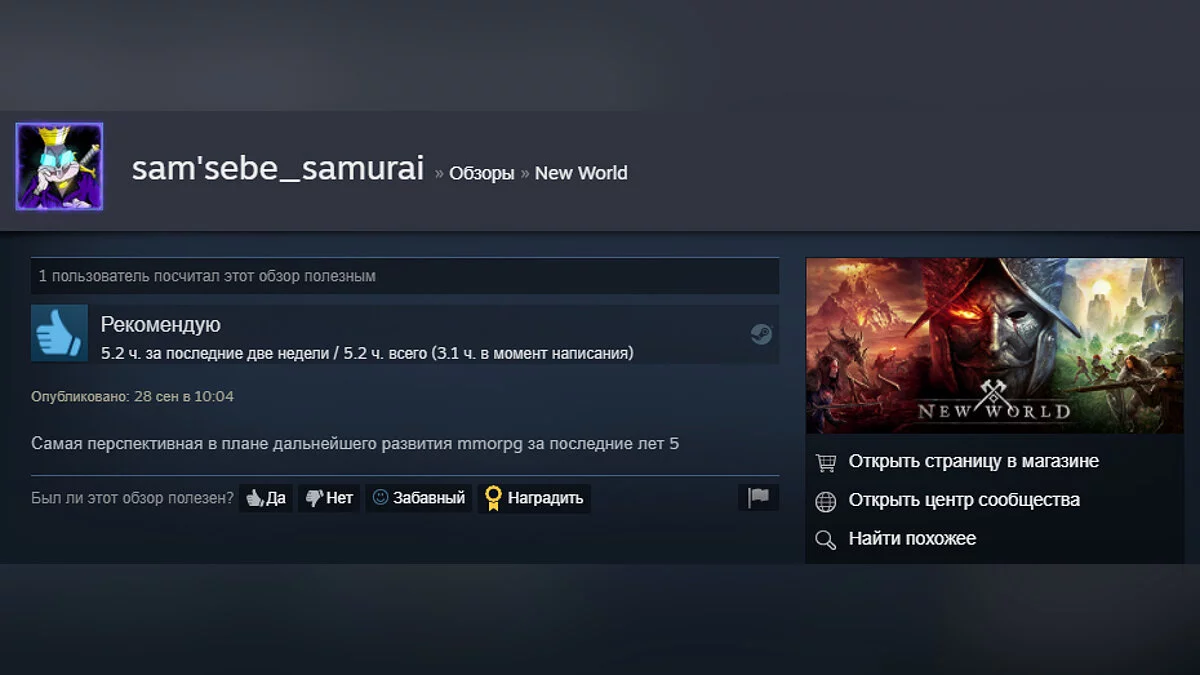This screenshot has width=1200, height=675.
Task: Click the Рекомендую review heading
Action: (x=161, y=325)
